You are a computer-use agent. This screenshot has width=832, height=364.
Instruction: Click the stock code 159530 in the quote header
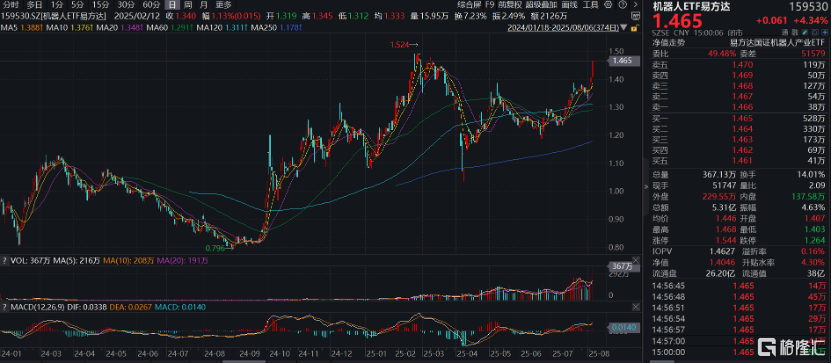pos(808,7)
